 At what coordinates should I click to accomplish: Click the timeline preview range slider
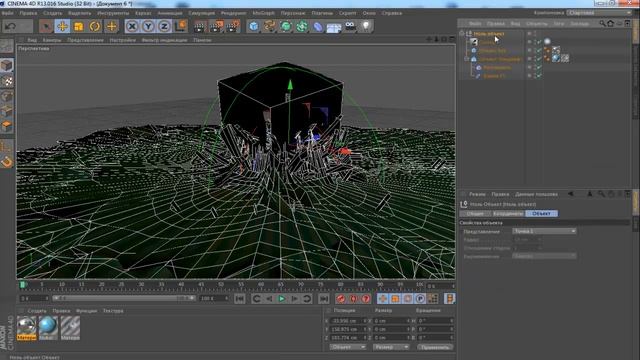[x=124, y=298]
